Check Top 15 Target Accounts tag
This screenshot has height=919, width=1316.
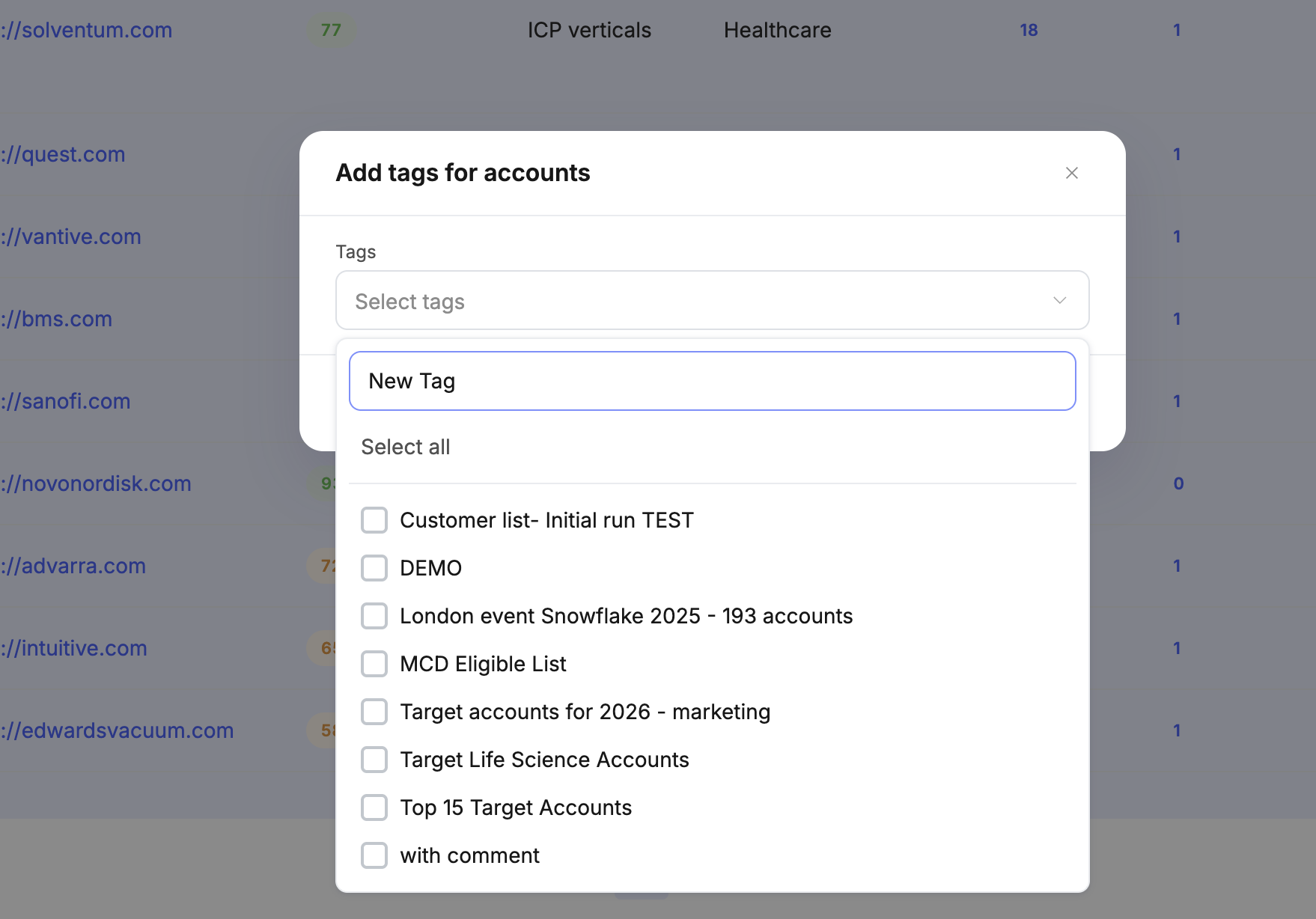pyautogui.click(x=374, y=807)
